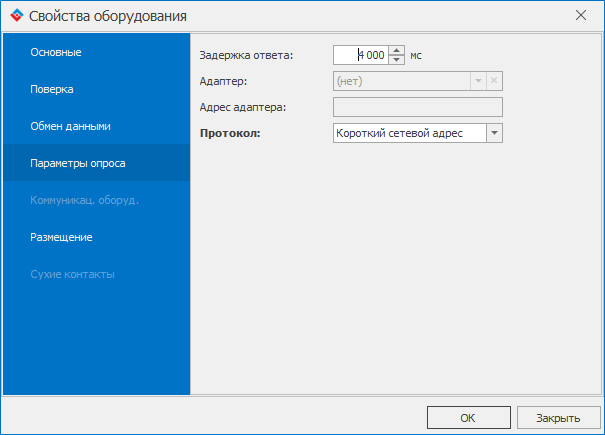
Task: Select Короткий сетевой адрес combo box text
Action: pos(399,133)
